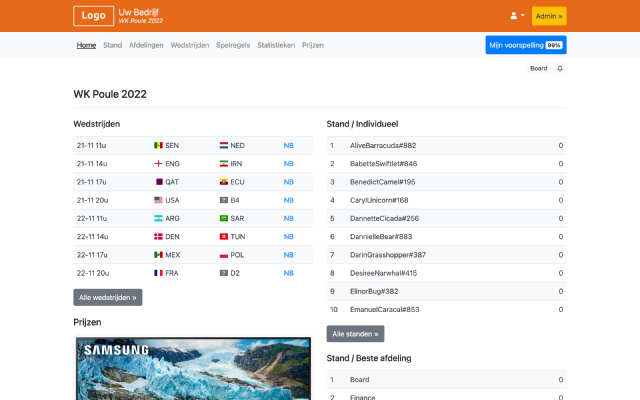This screenshot has height=400, width=640.
Task: Click Alle standen button
Action: [355, 334]
